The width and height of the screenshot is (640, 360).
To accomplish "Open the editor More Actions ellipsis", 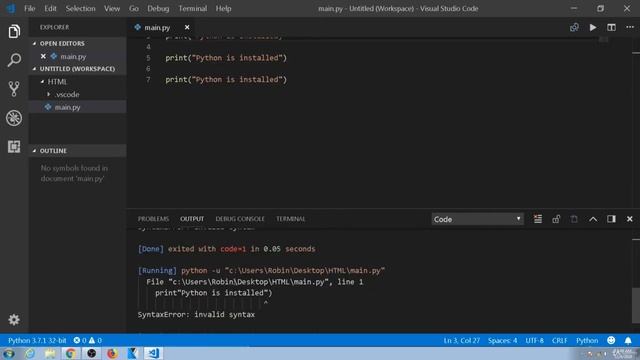I will [x=630, y=27].
